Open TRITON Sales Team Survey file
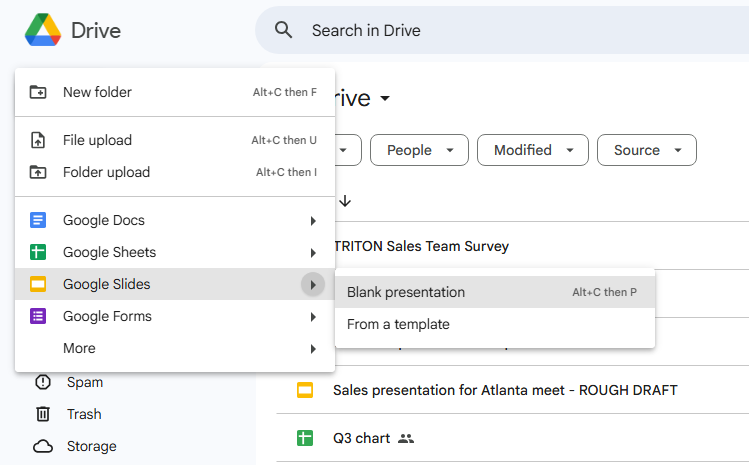Viewport: 749px width, 465px height. [x=421, y=246]
